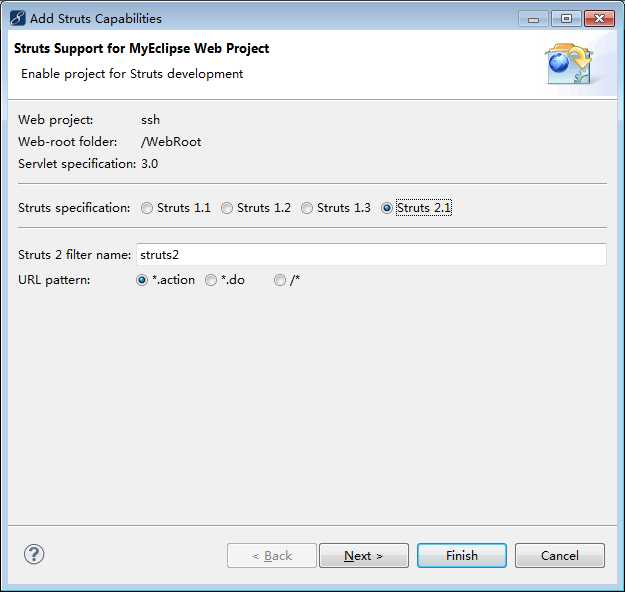Click the 'ssh' web project value

(150, 120)
